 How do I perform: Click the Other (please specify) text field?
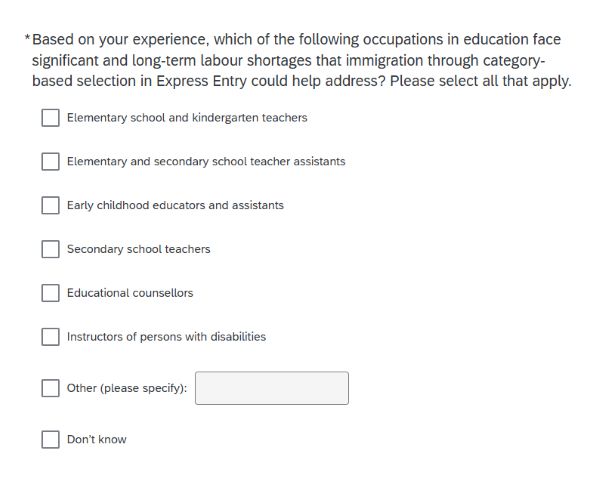[x=272, y=388]
